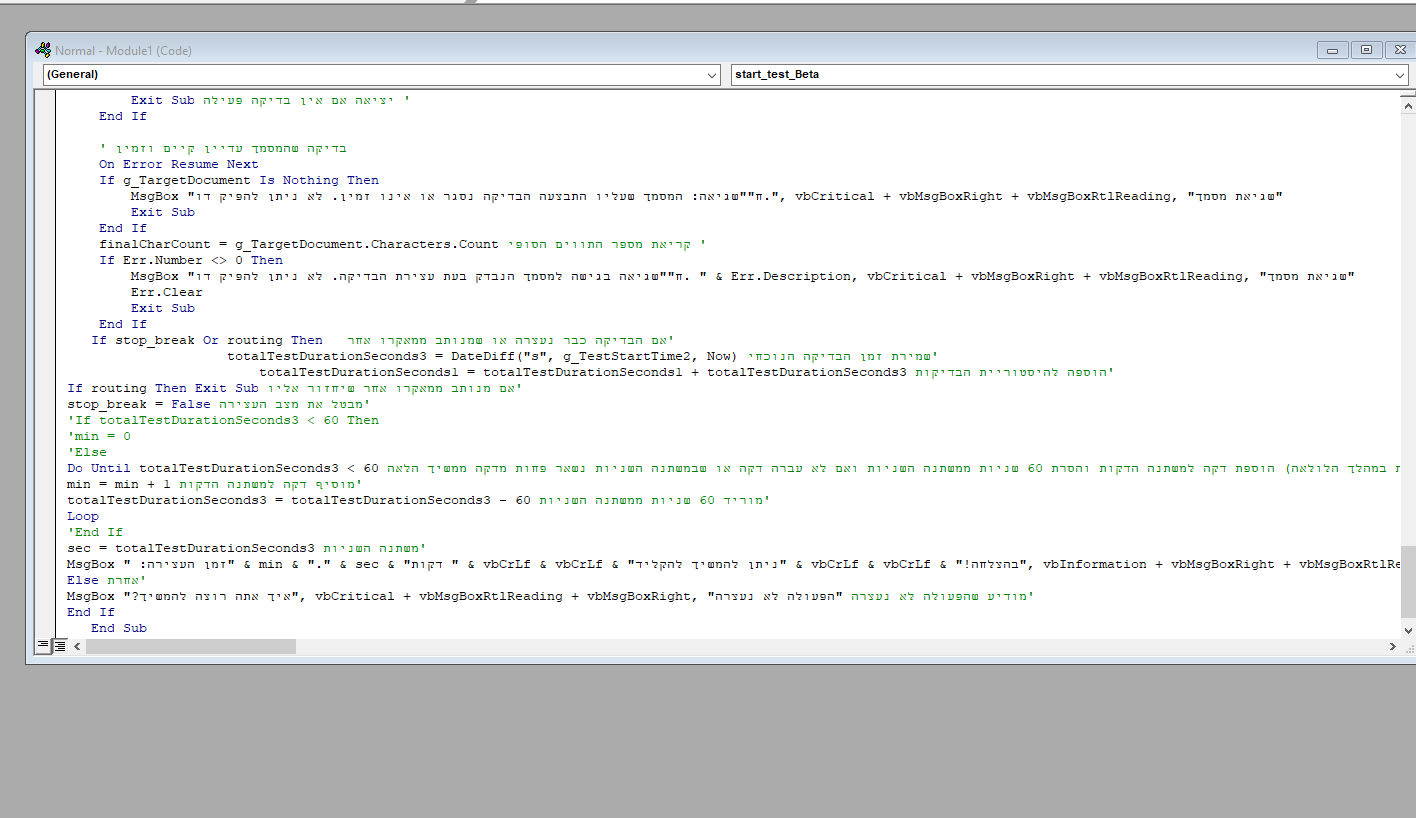Click the split bar above vertical scrollbar
The width and height of the screenshot is (1416, 818).
(1407, 92)
